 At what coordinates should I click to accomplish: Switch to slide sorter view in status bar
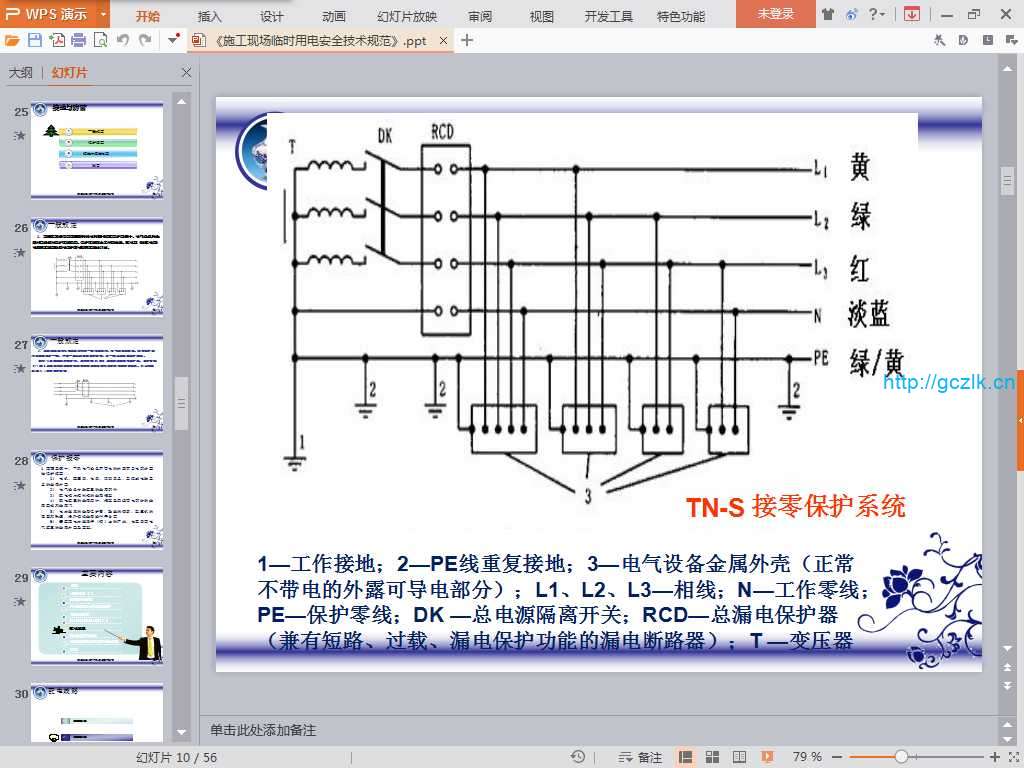click(x=713, y=757)
